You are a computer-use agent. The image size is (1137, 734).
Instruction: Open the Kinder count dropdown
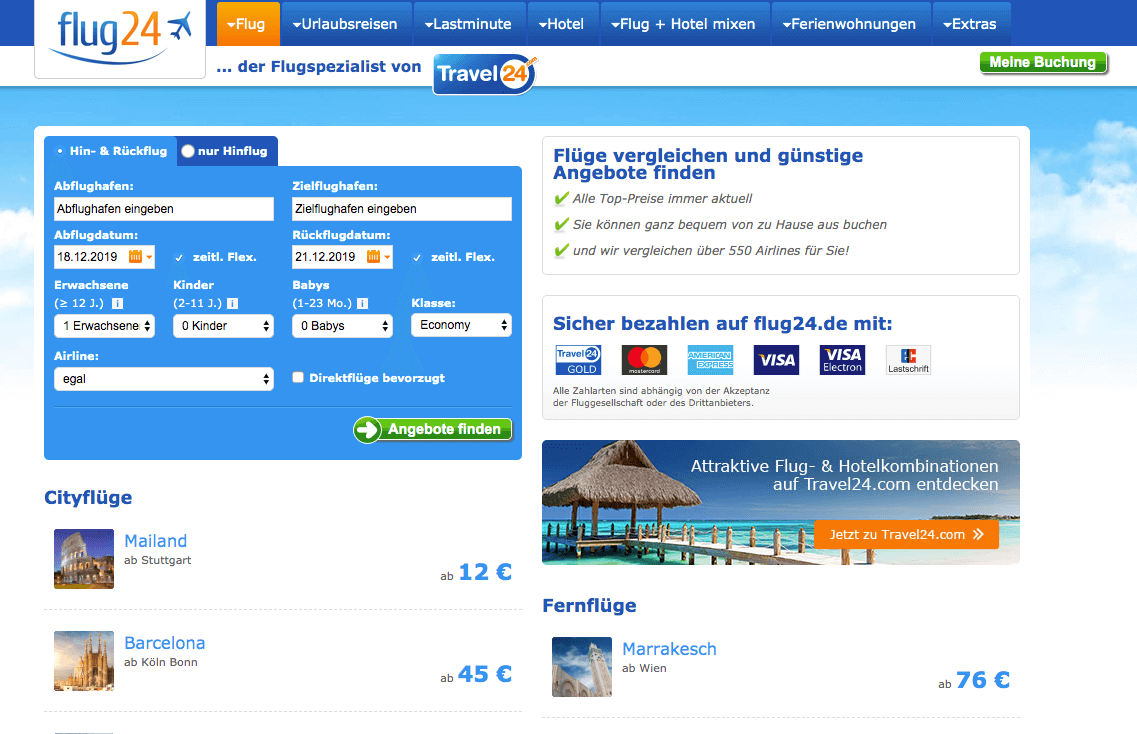pyautogui.click(x=223, y=326)
